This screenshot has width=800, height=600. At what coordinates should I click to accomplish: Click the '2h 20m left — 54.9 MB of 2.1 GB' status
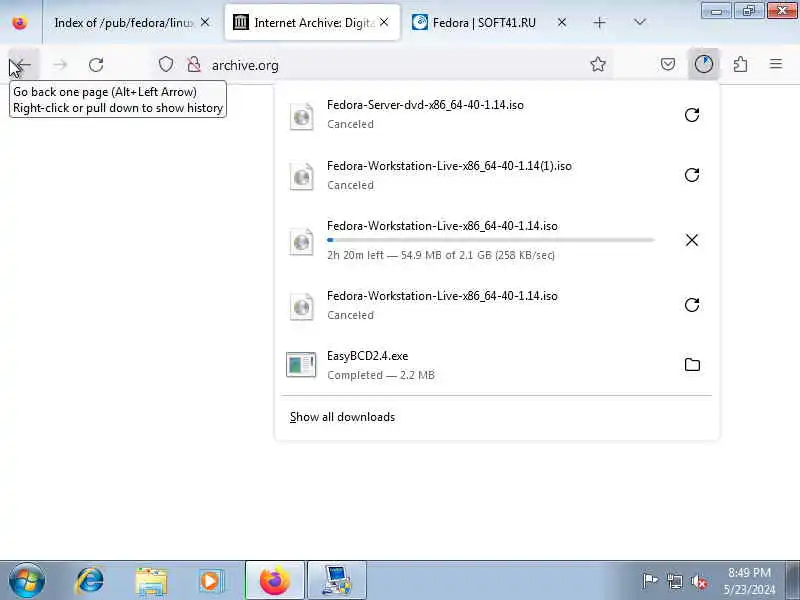441,255
